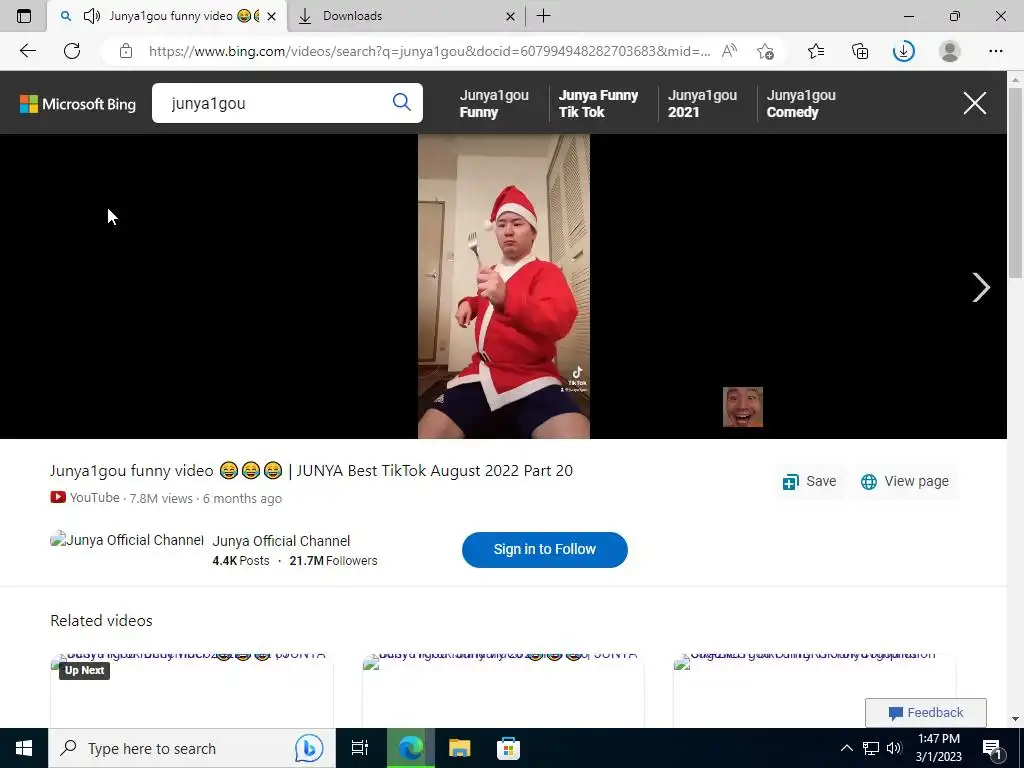Open the Favorites list icon
The width and height of the screenshot is (1024, 768).
point(816,51)
